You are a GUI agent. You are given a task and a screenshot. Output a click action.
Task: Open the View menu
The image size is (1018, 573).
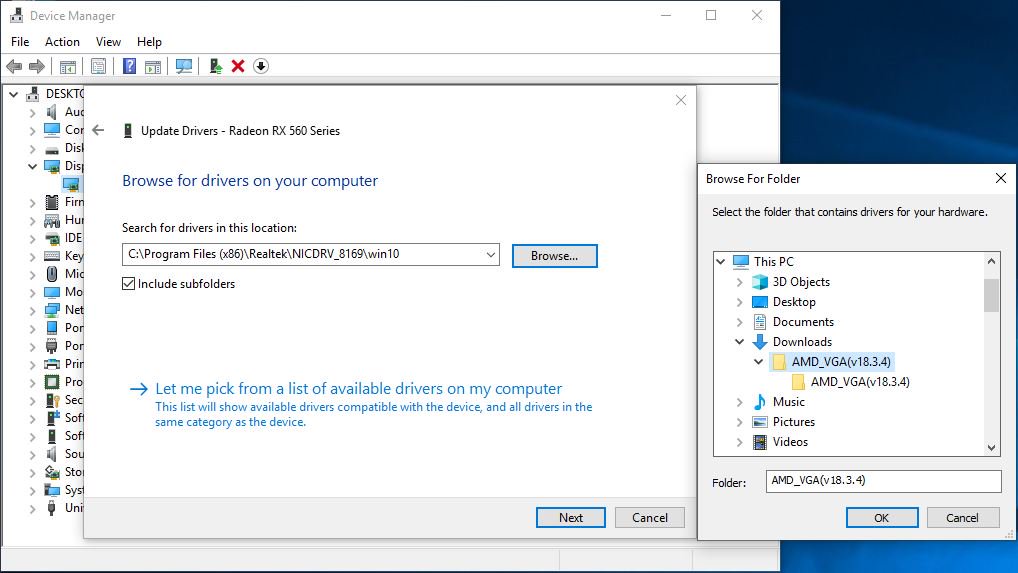(108, 42)
